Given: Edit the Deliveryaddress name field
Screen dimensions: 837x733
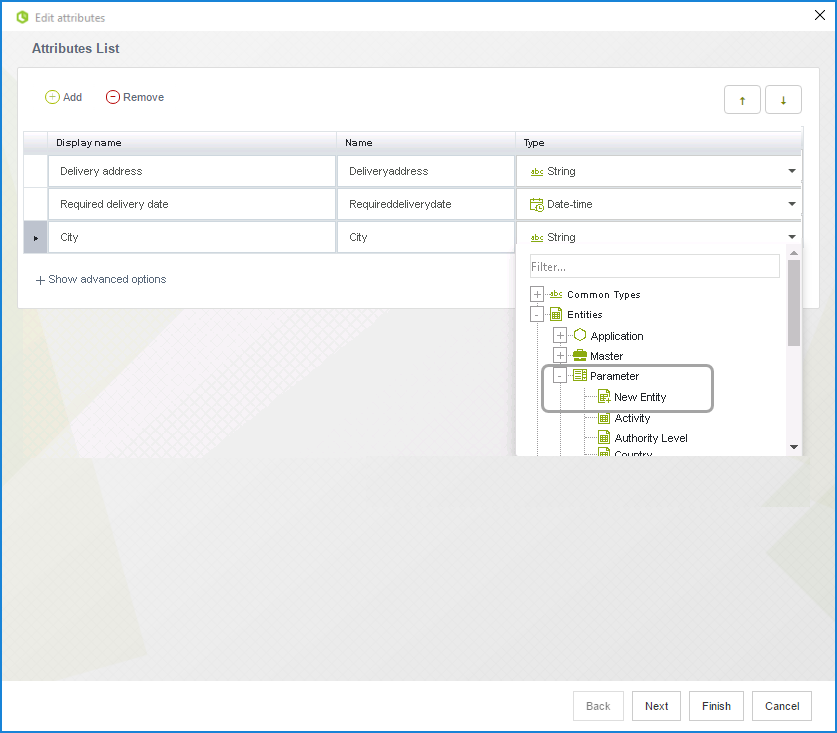Looking at the screenshot, I should pyautogui.click(x=425, y=171).
